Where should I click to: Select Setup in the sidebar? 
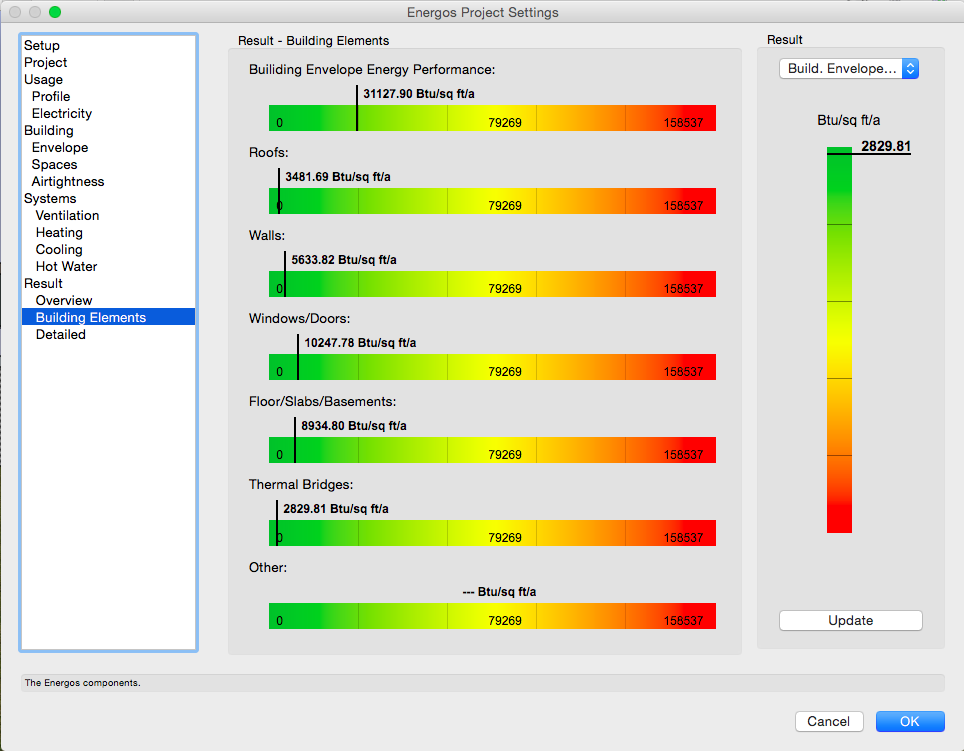tap(42, 45)
